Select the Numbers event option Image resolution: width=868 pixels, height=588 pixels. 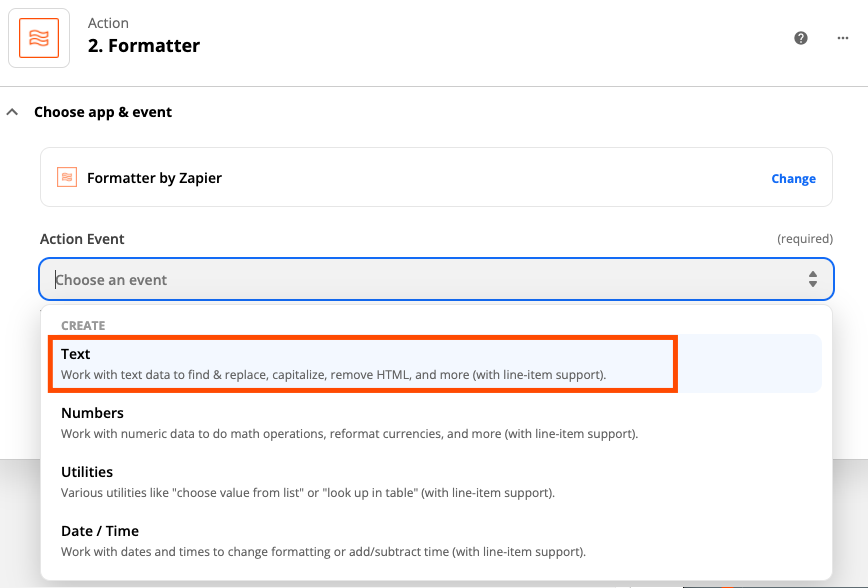coord(92,413)
